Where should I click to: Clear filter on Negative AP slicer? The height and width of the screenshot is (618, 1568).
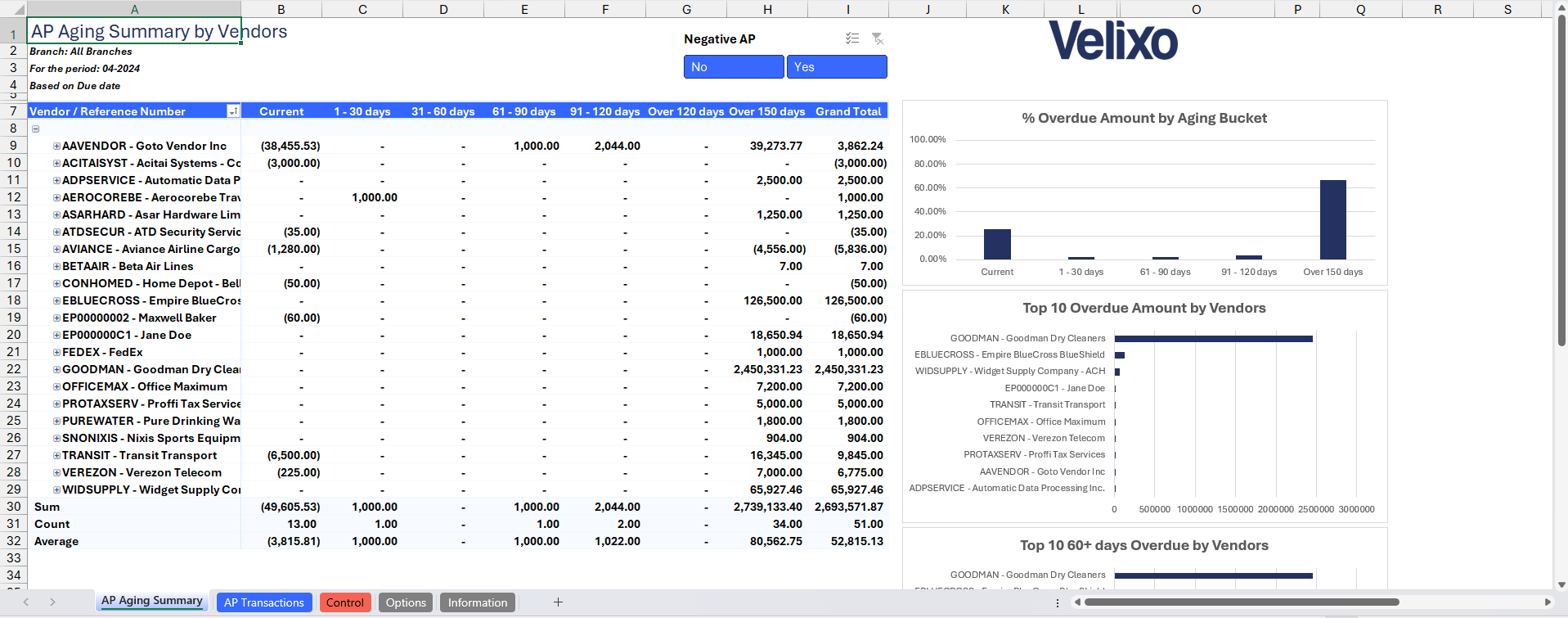(878, 38)
